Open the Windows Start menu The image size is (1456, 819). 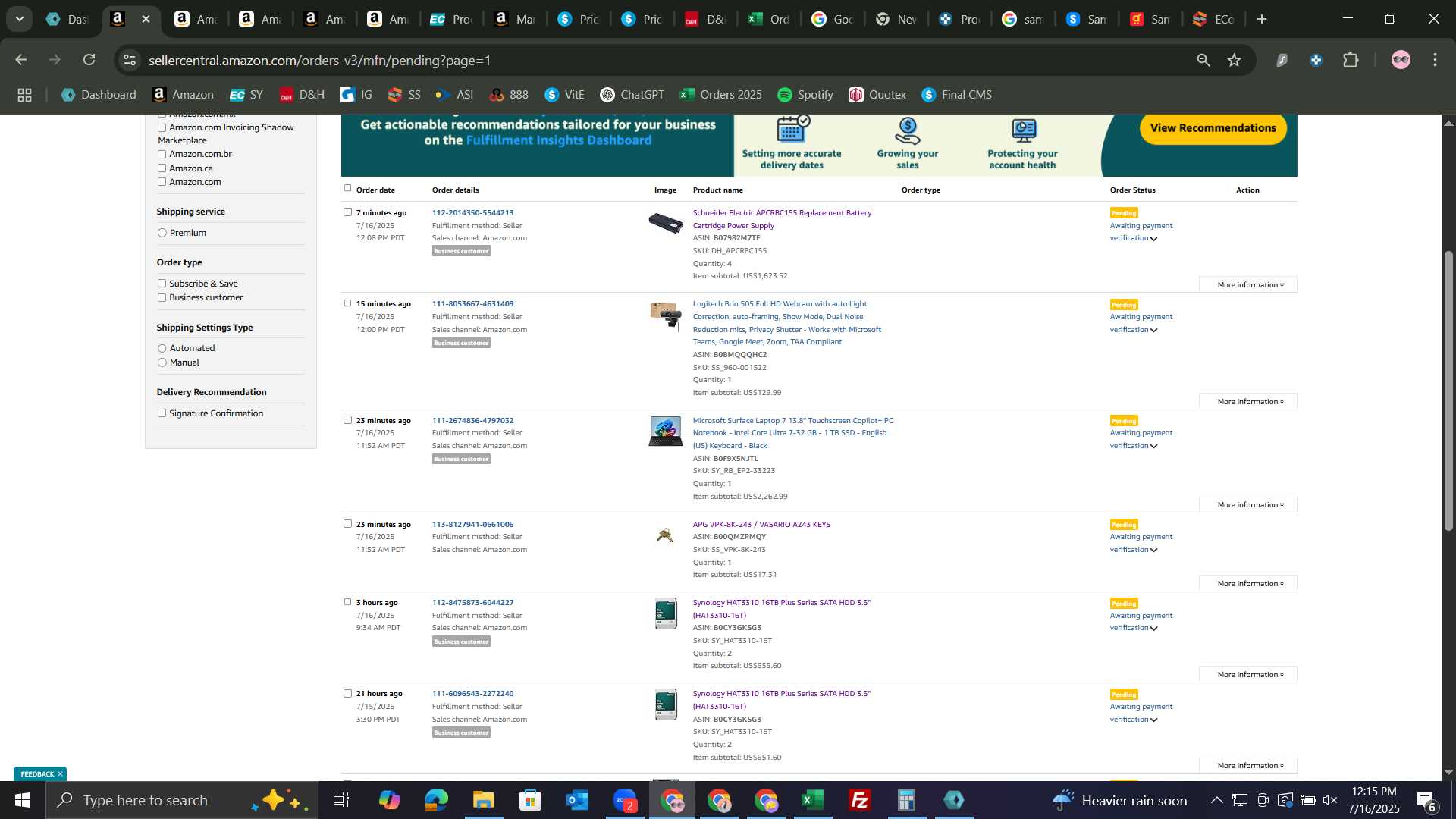point(23,800)
